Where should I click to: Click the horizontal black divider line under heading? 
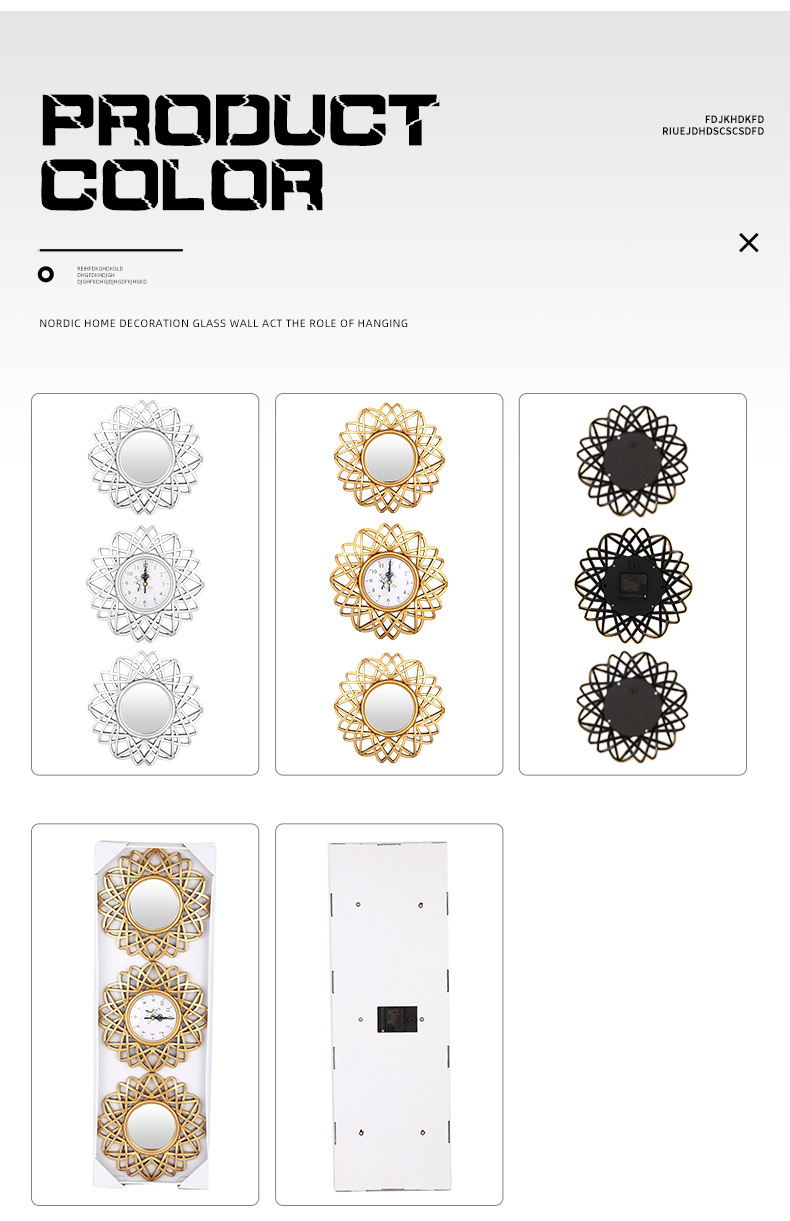[111, 250]
